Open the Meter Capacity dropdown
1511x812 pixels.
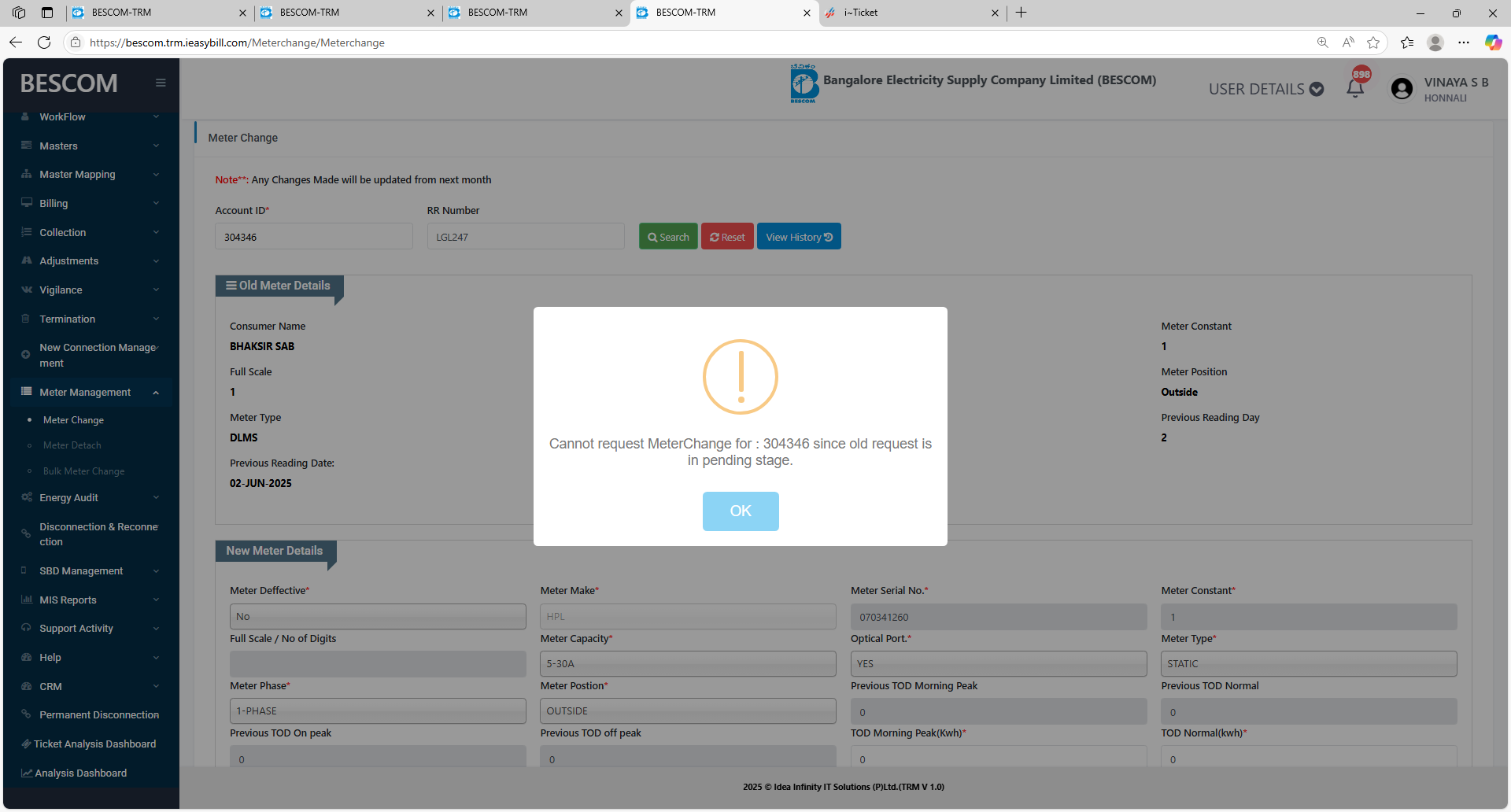[688, 664]
